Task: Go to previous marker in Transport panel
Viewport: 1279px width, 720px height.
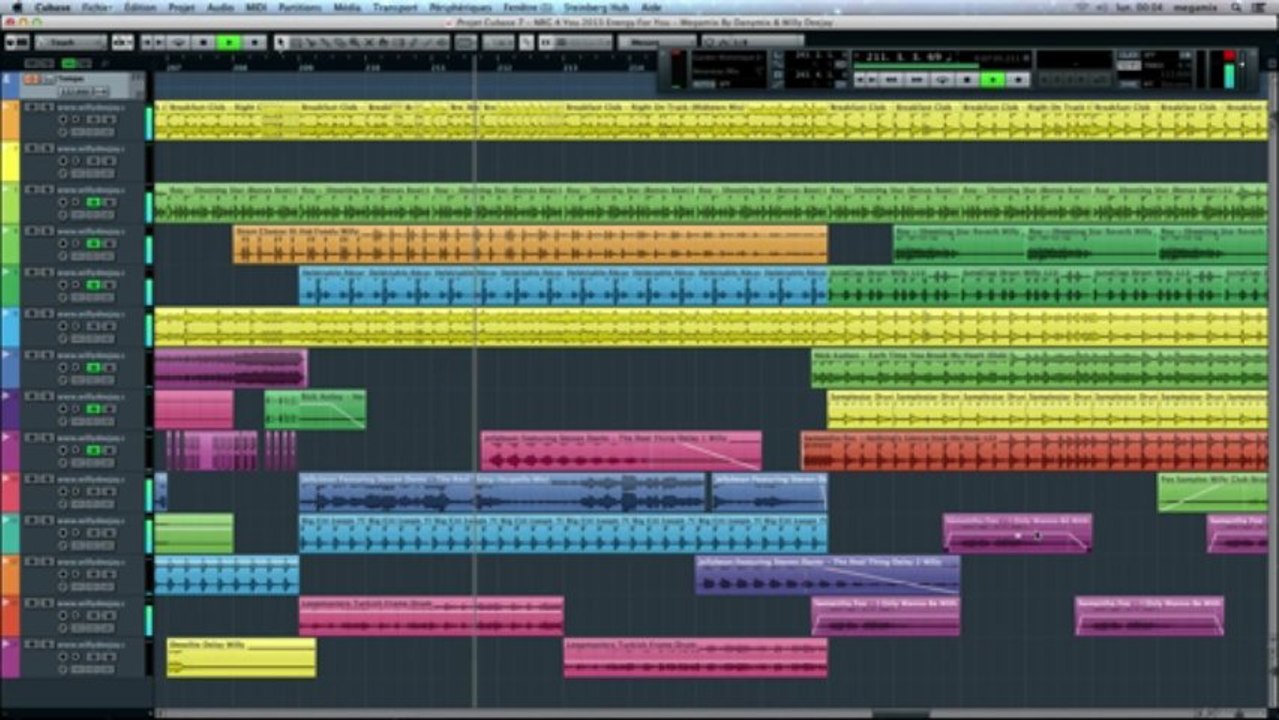Action: [860, 79]
